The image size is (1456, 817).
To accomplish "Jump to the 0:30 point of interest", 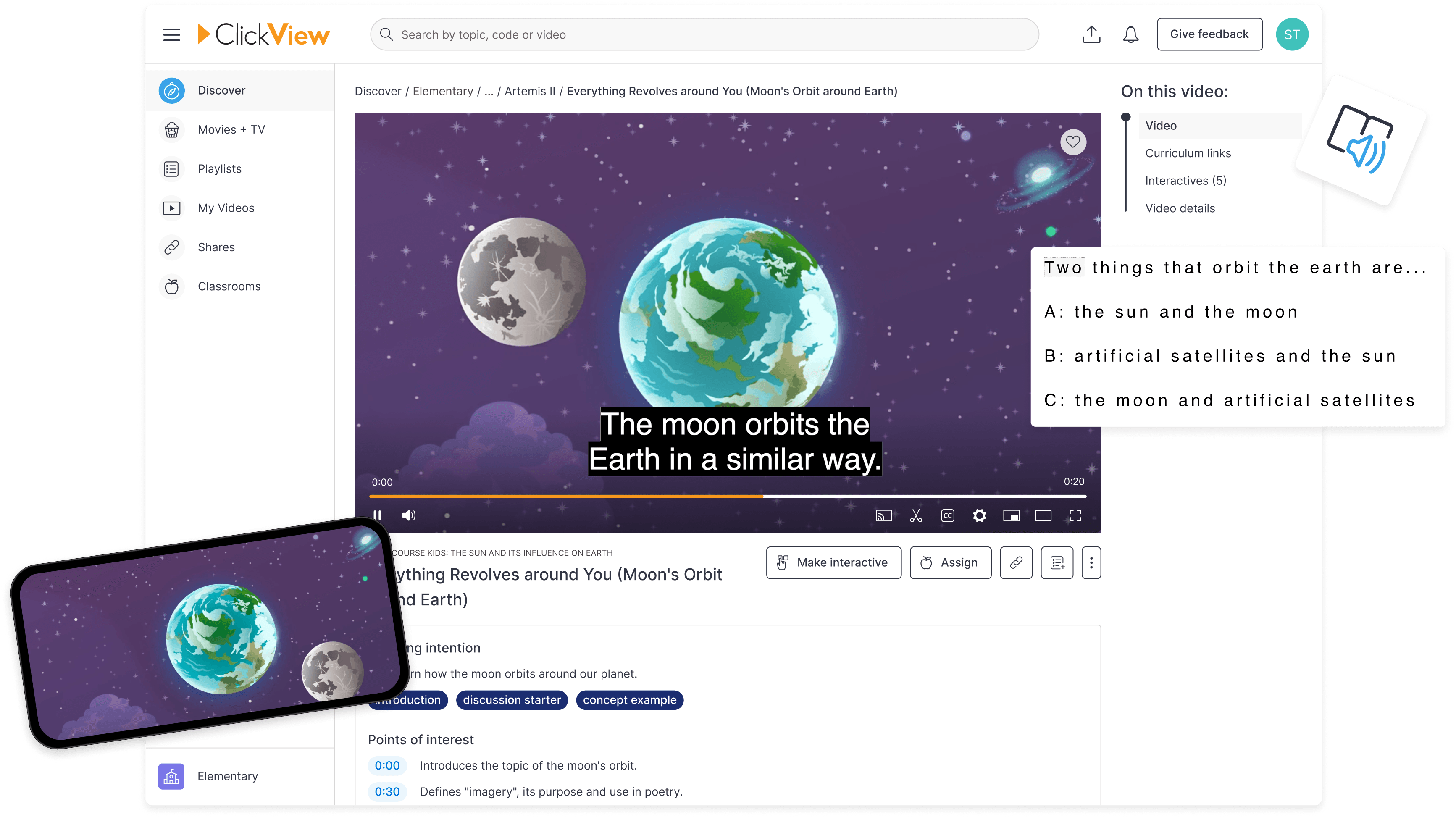I will click(387, 791).
